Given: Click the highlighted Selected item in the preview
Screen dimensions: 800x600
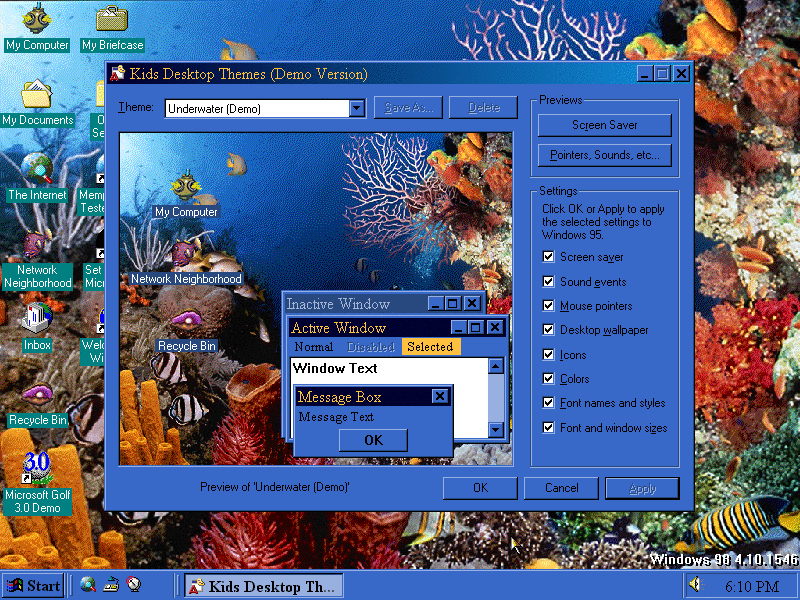Looking at the screenshot, I should pyautogui.click(x=431, y=347).
